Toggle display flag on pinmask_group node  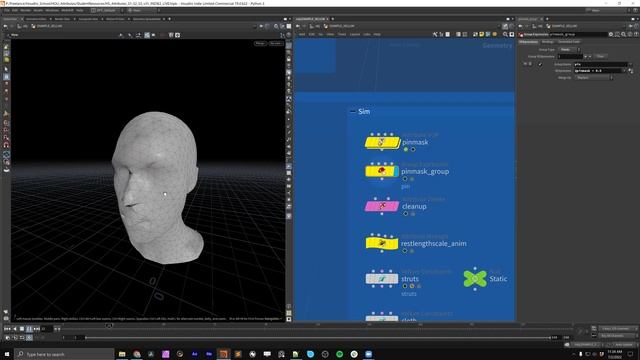pyautogui.click(x=396, y=171)
